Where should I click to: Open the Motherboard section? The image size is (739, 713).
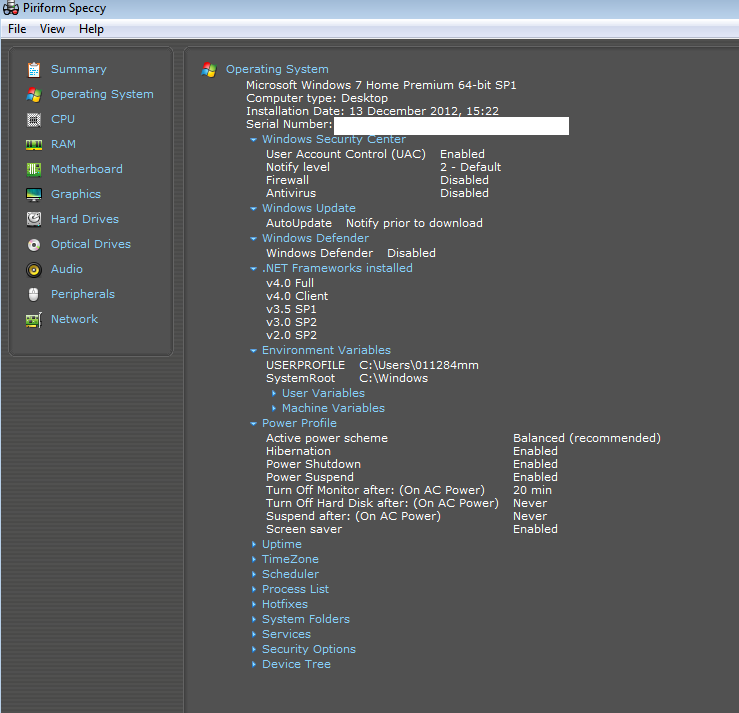coord(87,169)
